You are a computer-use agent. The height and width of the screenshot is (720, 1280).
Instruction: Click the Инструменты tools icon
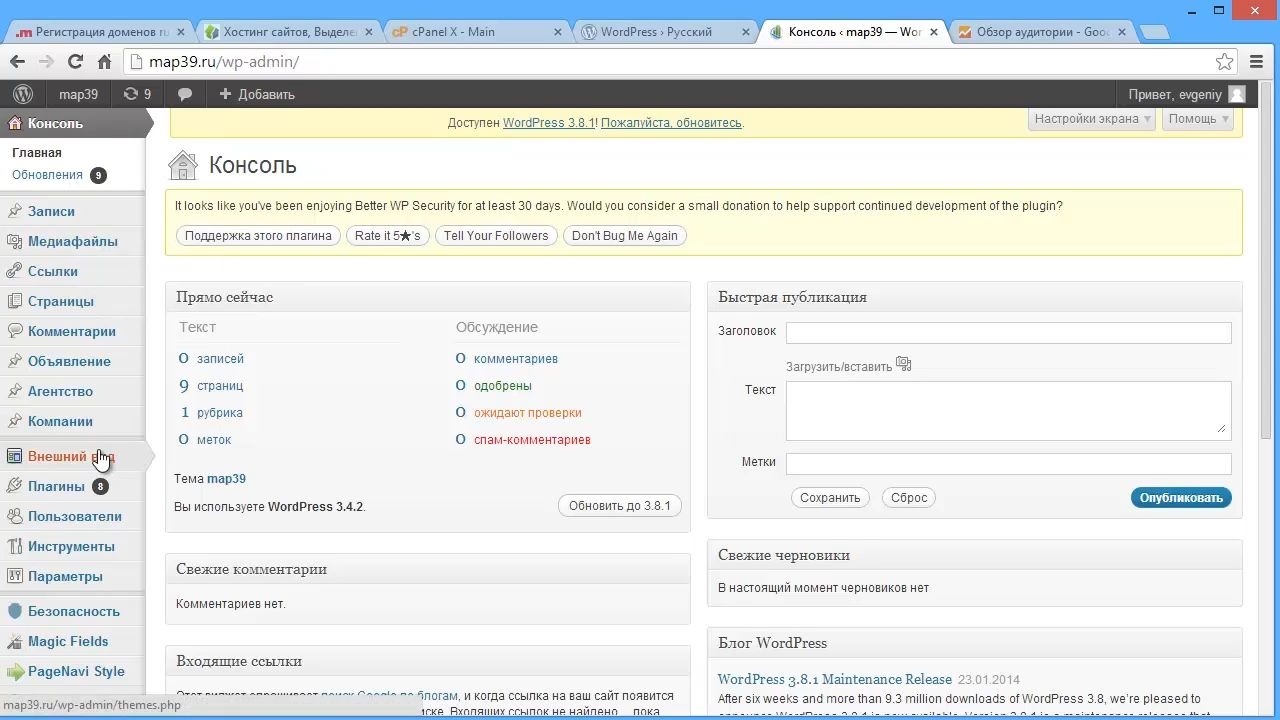pos(14,546)
